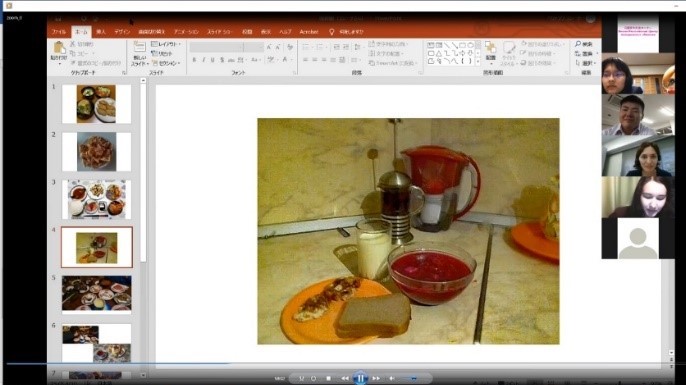Select the Bold formatting icon
The image size is (686, 385).
[194, 60]
